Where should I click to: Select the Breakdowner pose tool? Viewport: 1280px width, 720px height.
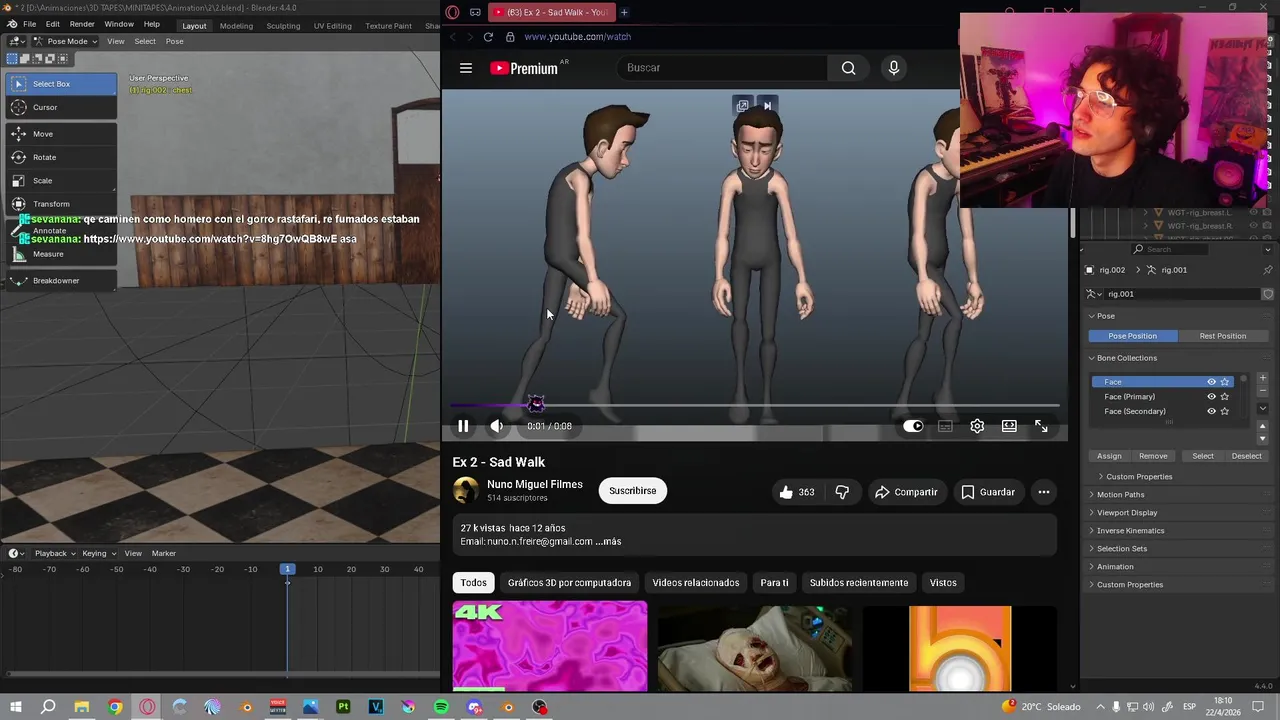(61, 281)
